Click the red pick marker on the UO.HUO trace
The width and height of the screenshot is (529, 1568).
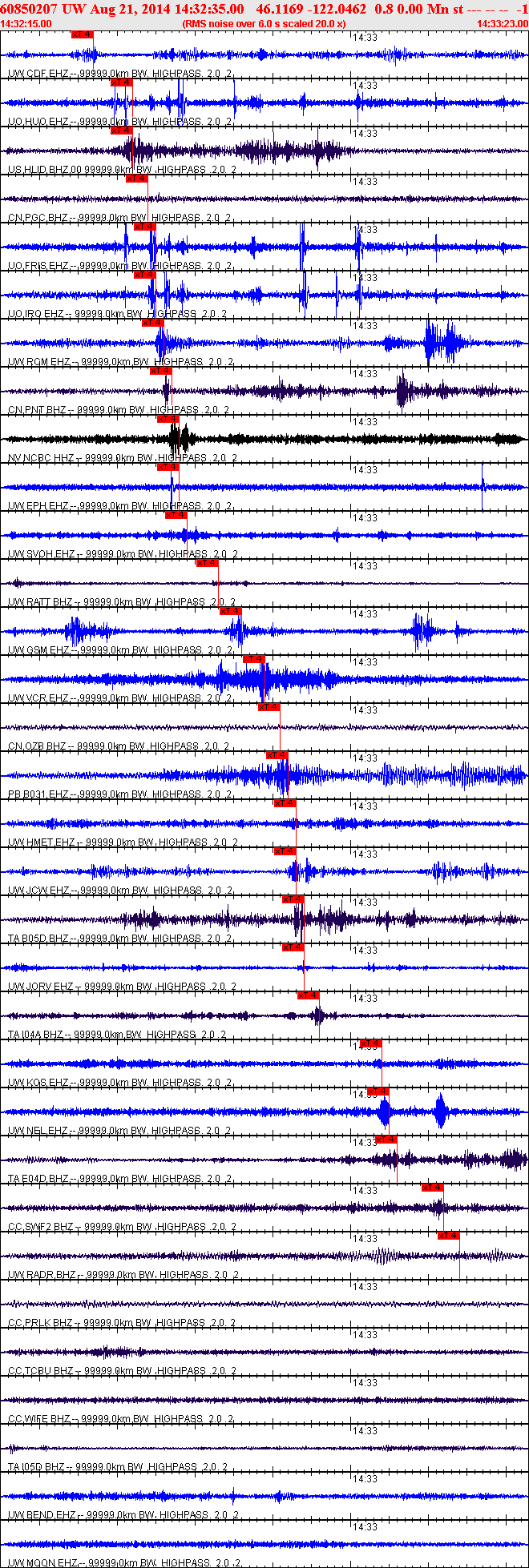[x=121, y=82]
